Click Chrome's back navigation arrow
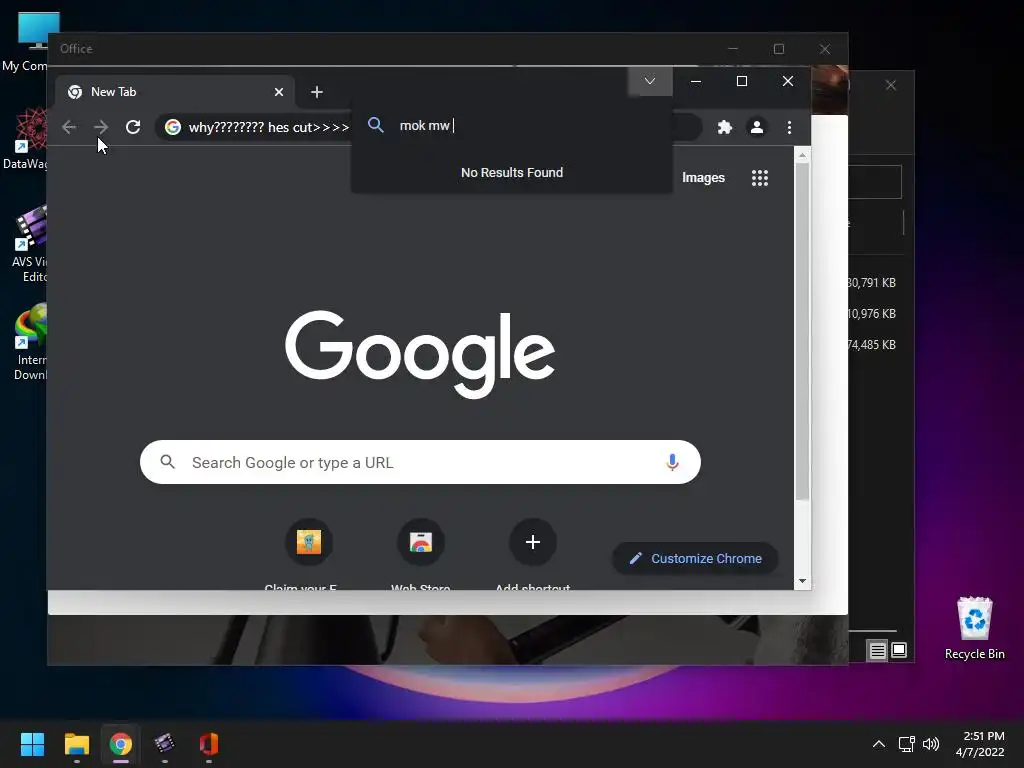1024x768 pixels. 69,127
